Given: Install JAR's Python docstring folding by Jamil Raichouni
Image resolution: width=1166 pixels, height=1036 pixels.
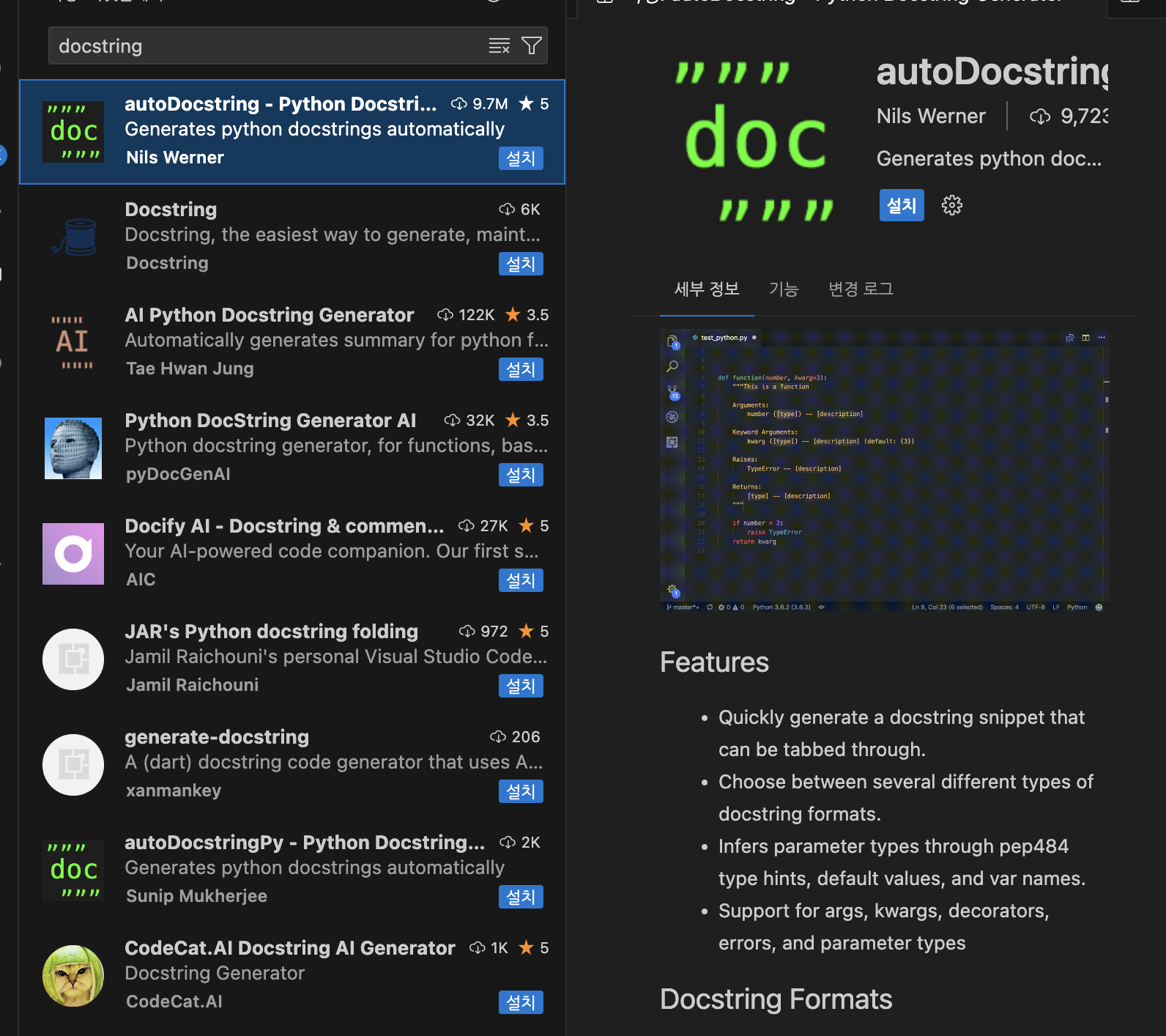Looking at the screenshot, I should click(x=521, y=686).
